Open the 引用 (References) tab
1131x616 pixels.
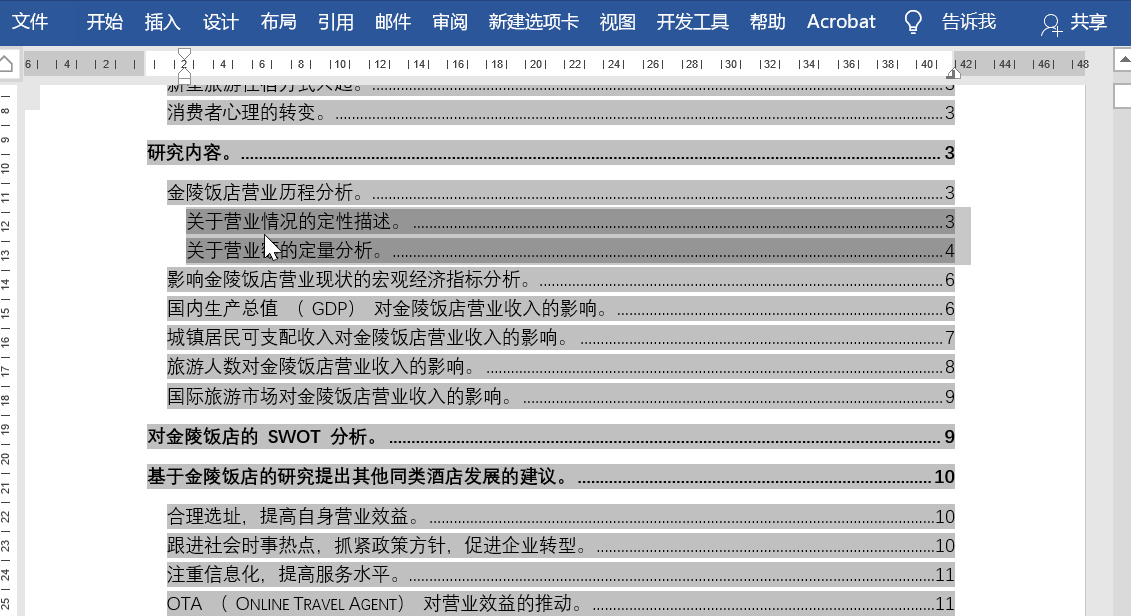point(335,22)
